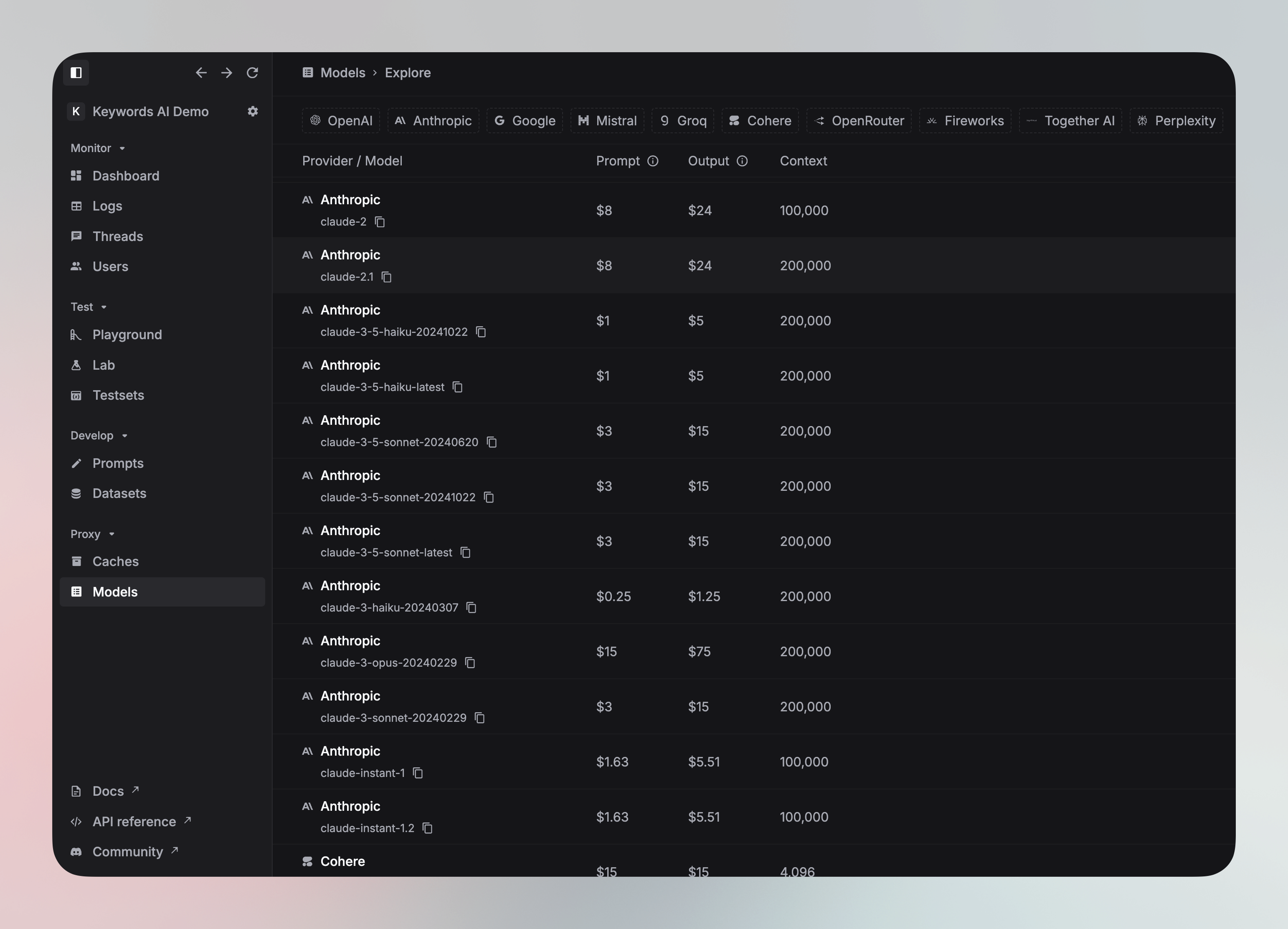Filter models by OpenAI provider
Image resolution: width=1288 pixels, height=929 pixels.
click(341, 121)
